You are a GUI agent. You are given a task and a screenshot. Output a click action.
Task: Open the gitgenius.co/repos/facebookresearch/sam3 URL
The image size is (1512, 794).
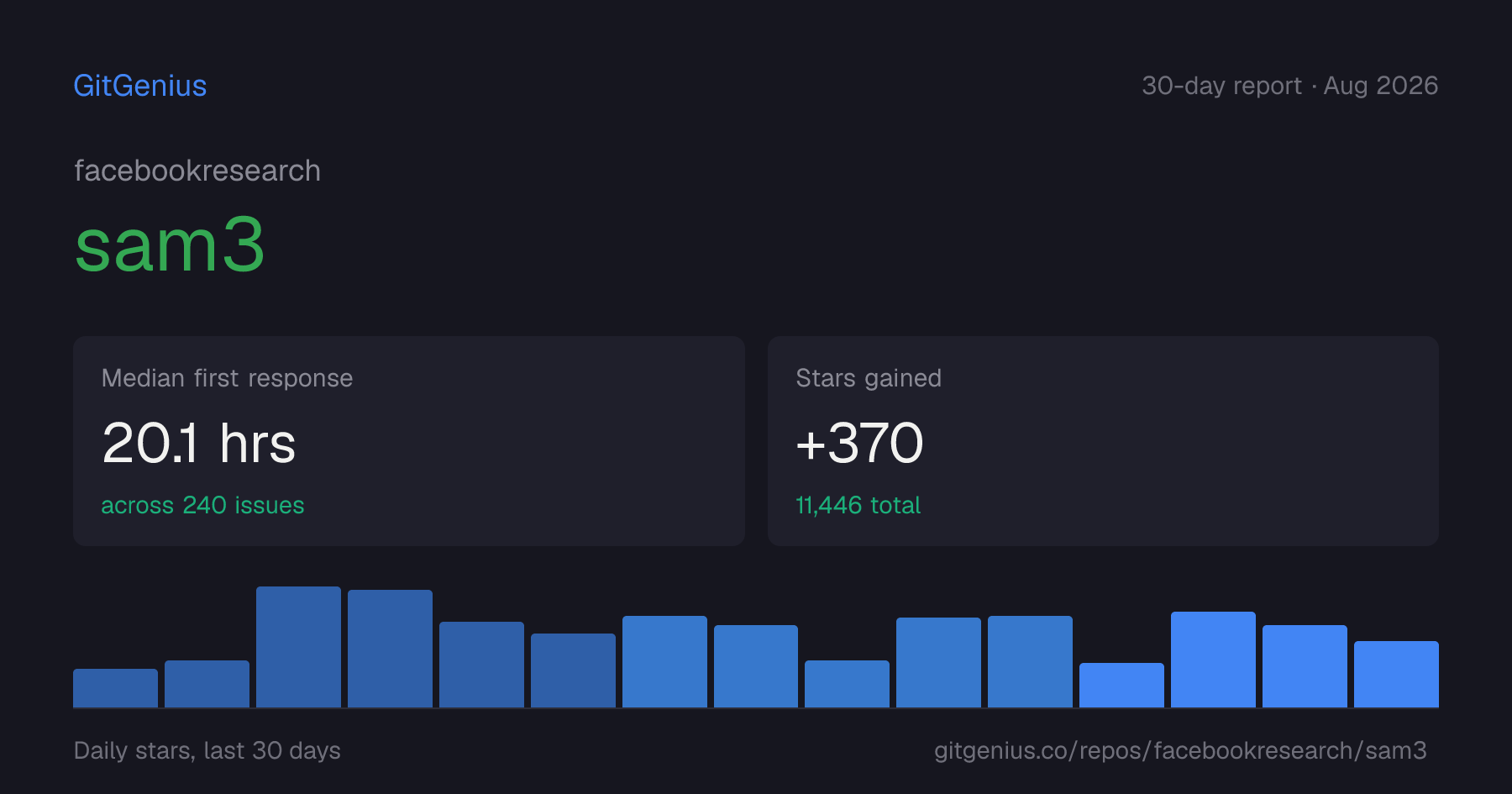1180,750
